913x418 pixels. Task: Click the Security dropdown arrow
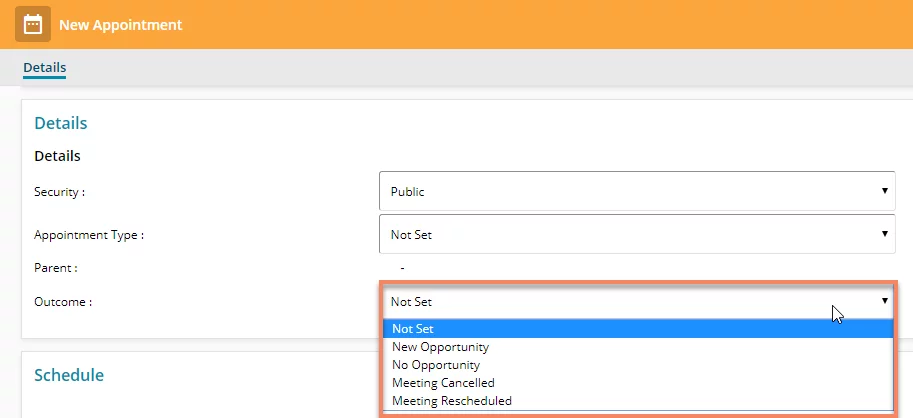884,191
